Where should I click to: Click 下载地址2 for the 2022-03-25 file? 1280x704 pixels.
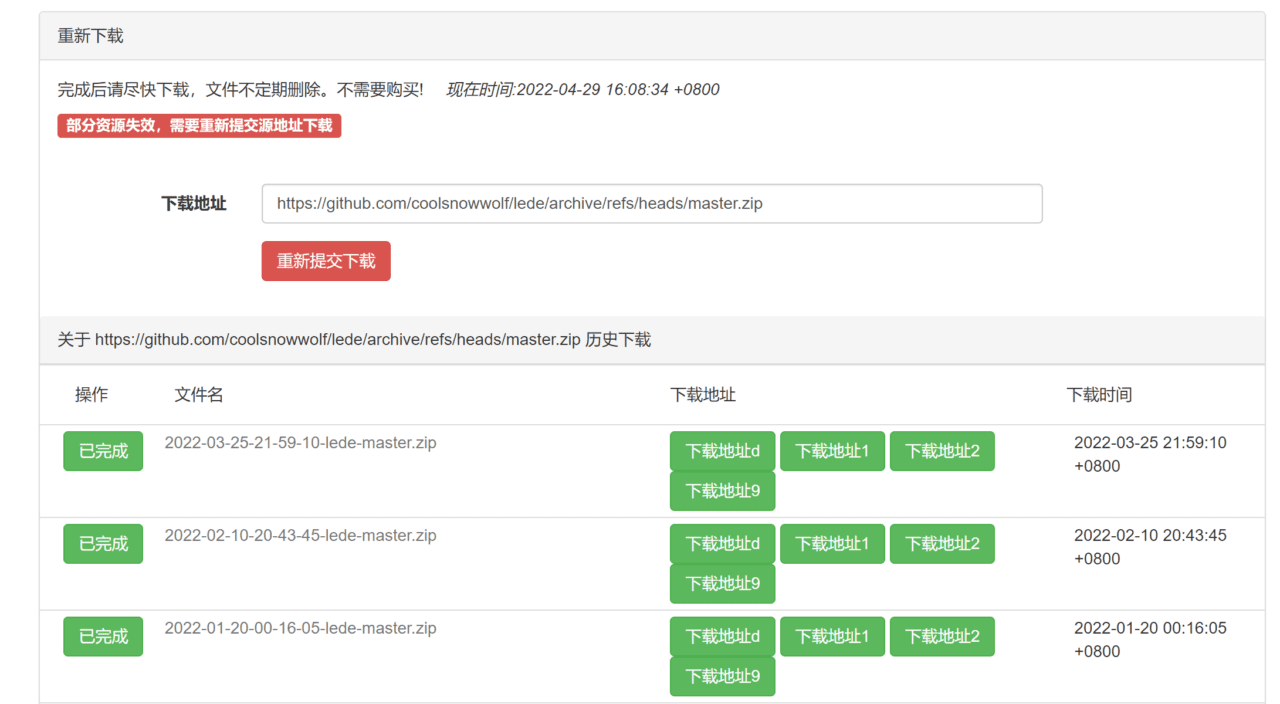coord(942,451)
